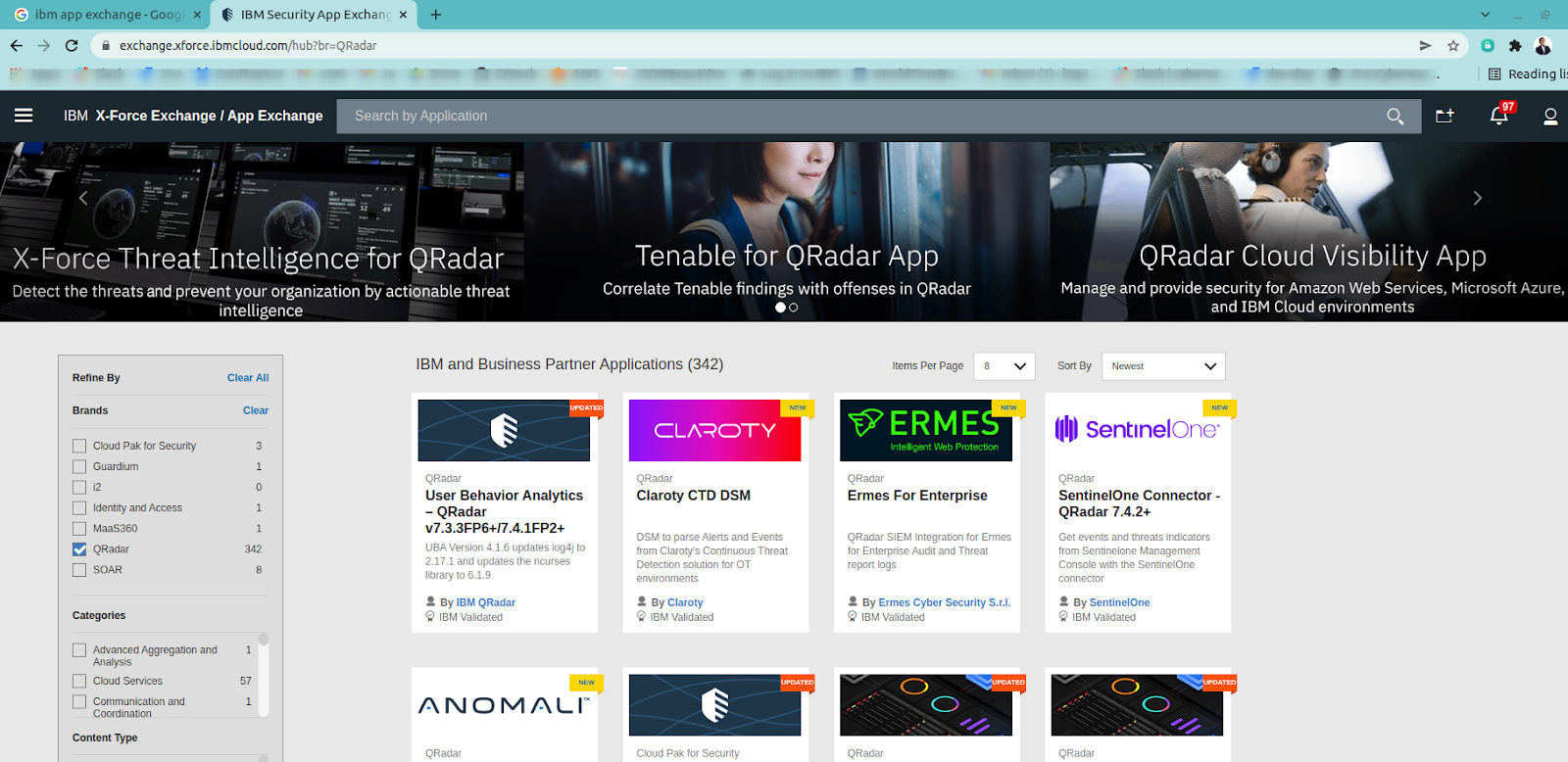This screenshot has width=1568, height=762.
Task: Open the Sort By Newest dropdown
Action: [x=1163, y=366]
